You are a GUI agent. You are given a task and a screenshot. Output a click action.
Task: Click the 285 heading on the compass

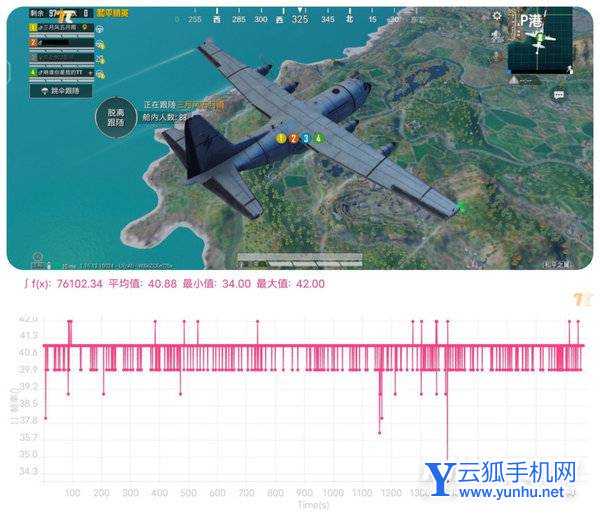[x=239, y=19]
